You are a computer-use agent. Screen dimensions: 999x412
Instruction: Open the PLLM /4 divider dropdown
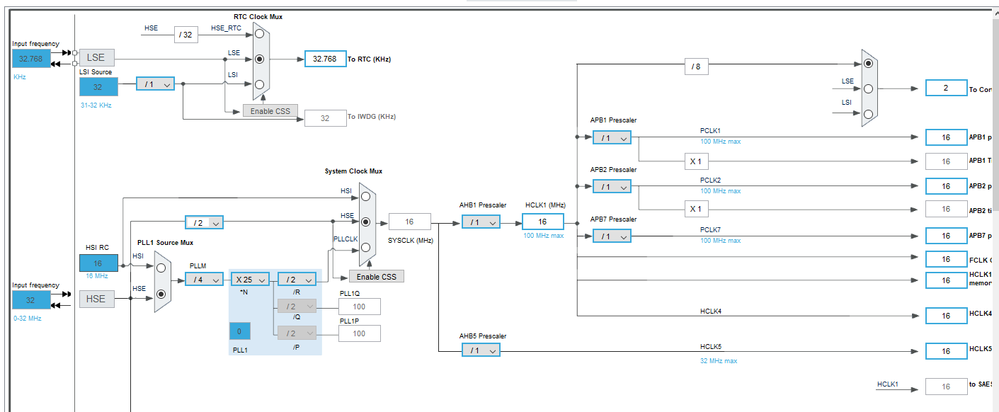click(204, 279)
